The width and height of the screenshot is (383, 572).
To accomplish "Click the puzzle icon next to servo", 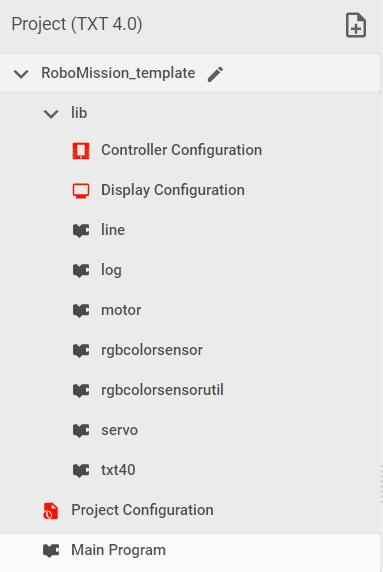I will click(81, 431).
